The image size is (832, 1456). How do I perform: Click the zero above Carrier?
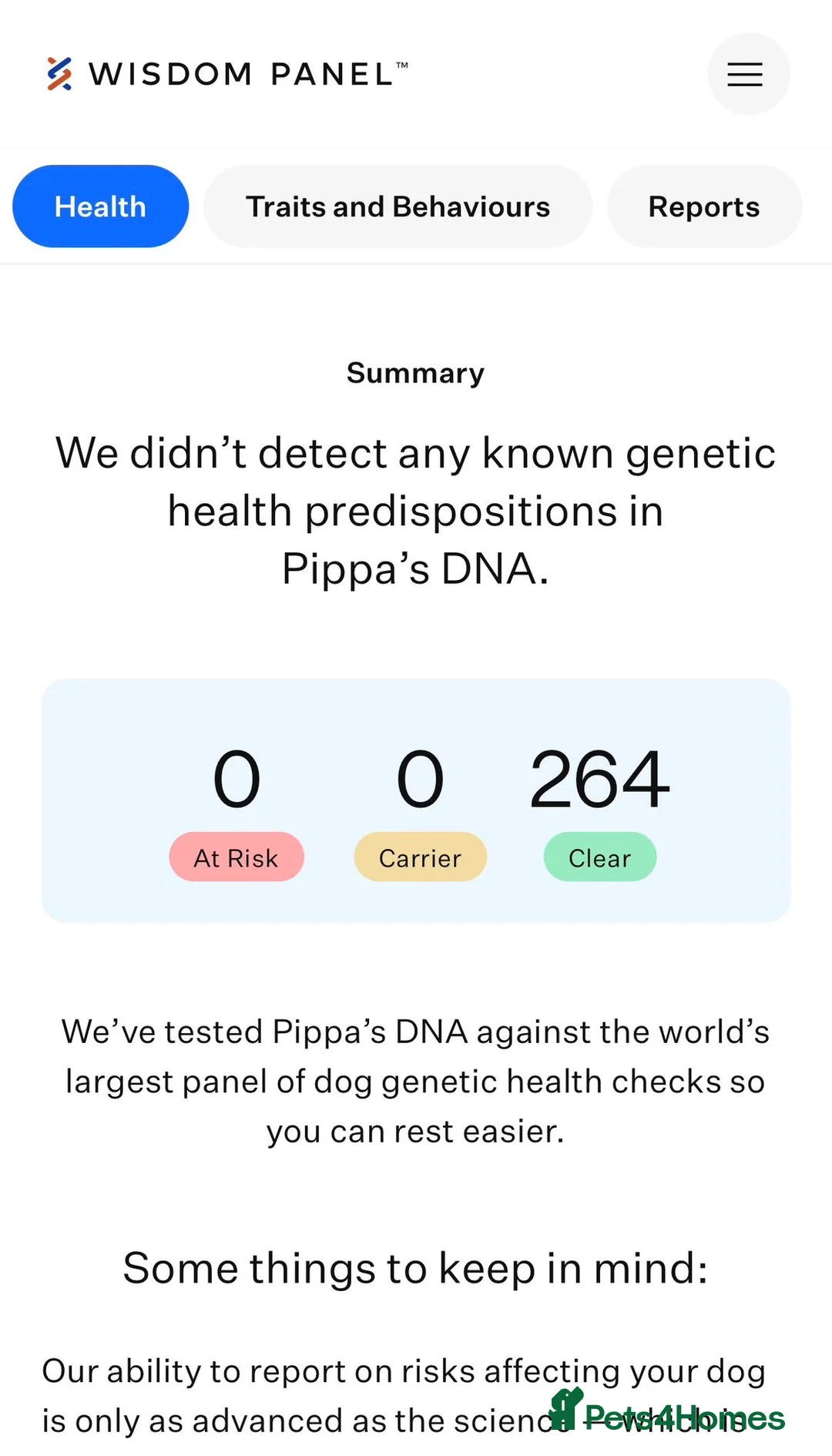(420, 780)
